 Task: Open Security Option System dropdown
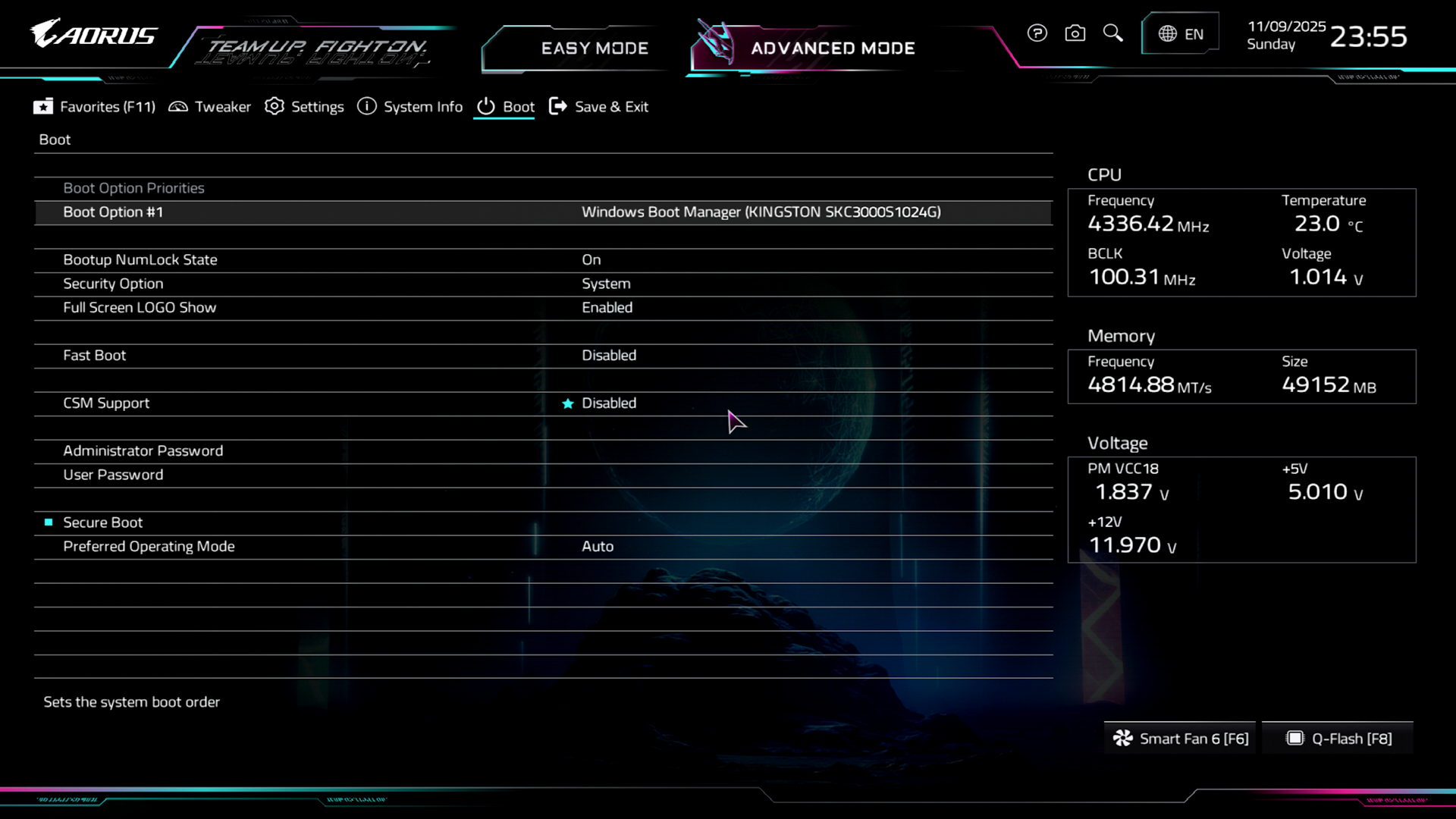pyautogui.click(x=606, y=284)
